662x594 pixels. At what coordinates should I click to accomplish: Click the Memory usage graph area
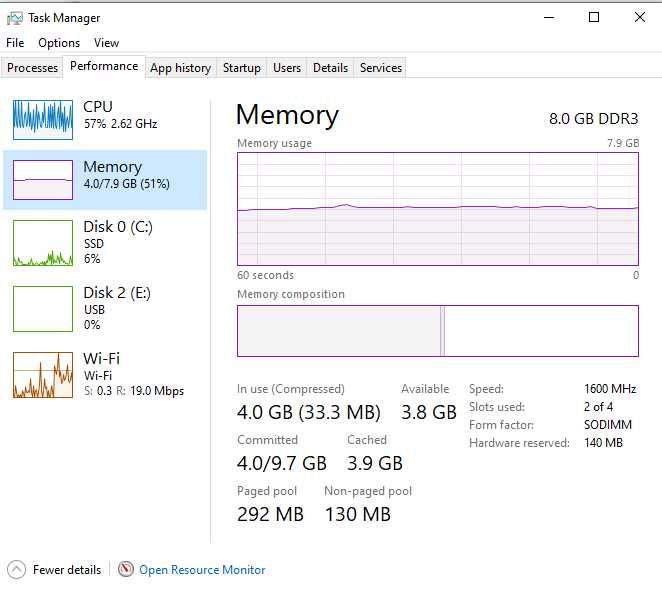click(437, 209)
